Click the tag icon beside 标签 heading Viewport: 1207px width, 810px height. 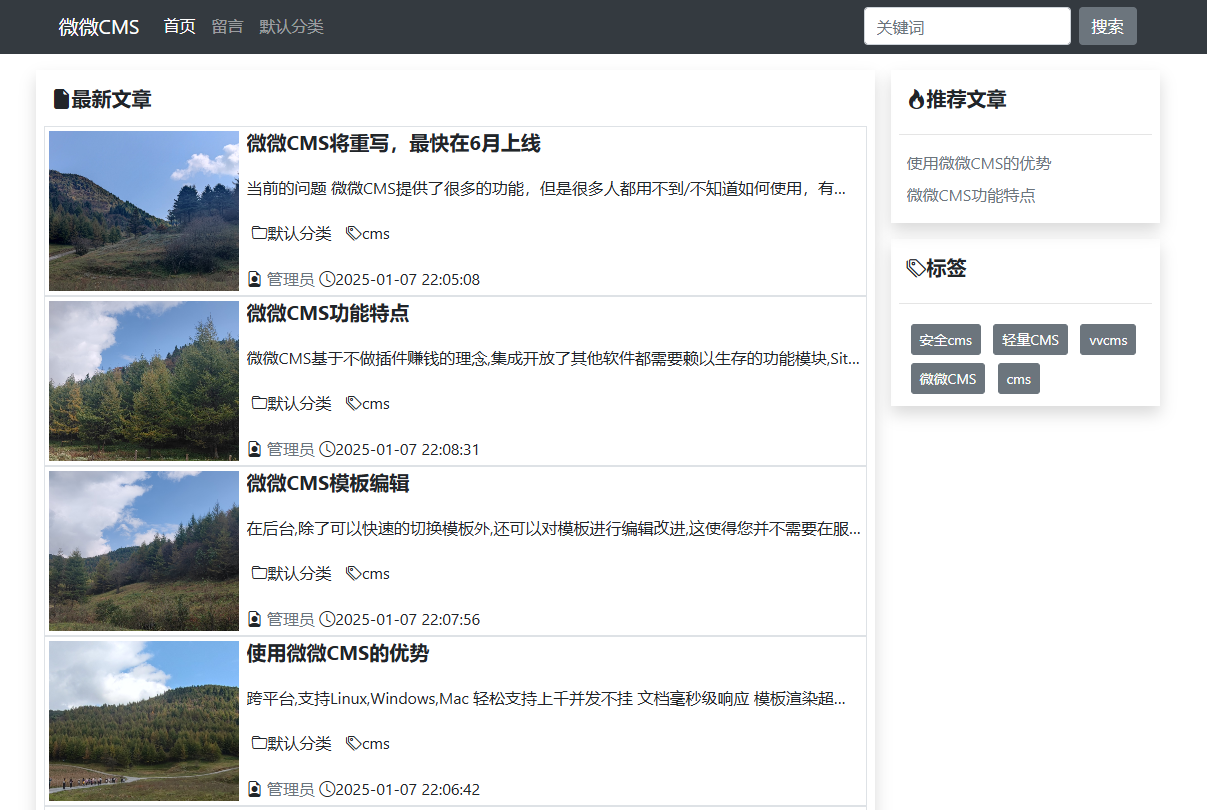[915, 268]
